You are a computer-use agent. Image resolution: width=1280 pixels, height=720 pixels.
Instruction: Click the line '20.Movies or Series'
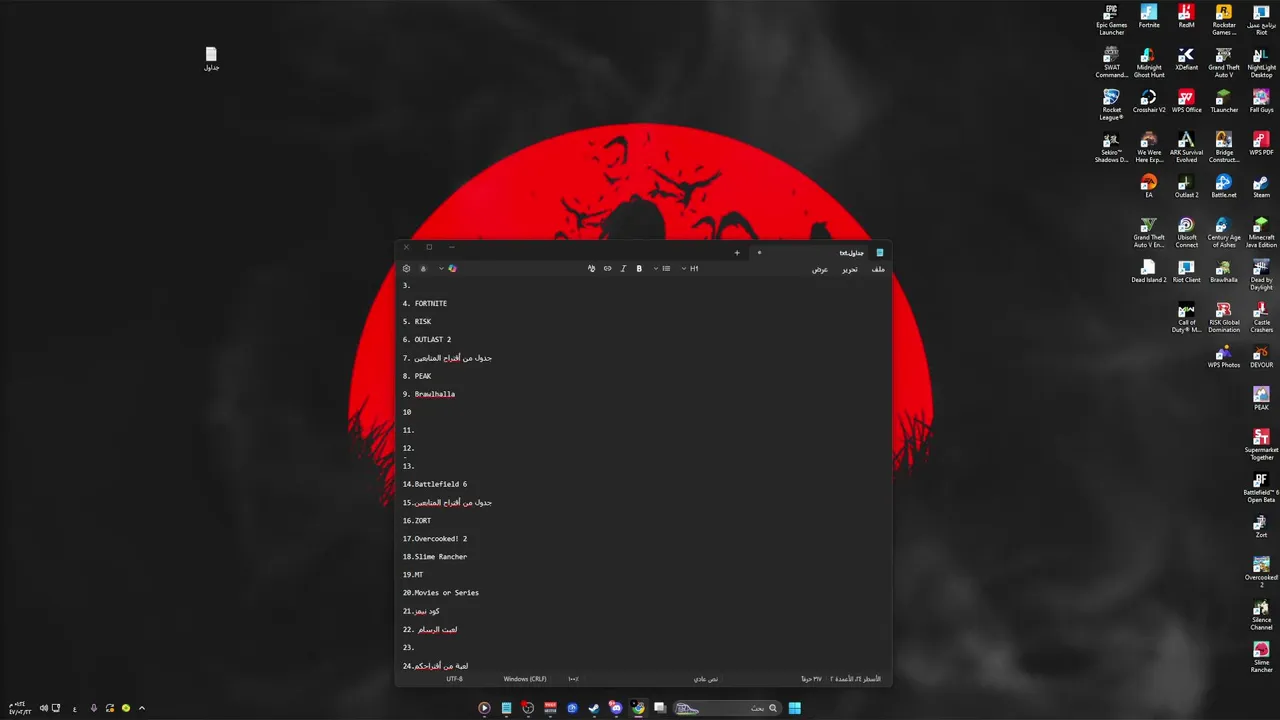441,592
